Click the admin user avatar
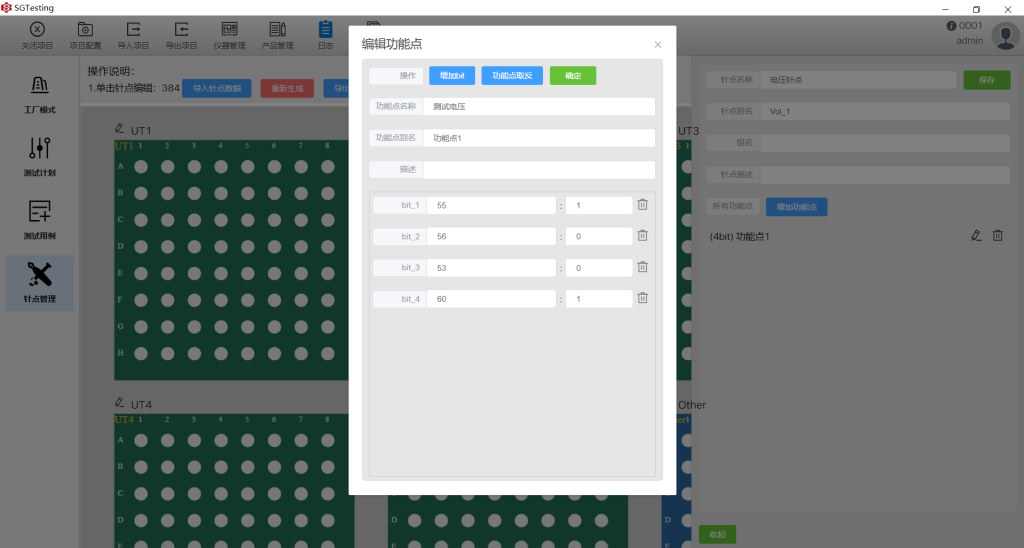The width and height of the screenshot is (1024, 548). click(1005, 35)
